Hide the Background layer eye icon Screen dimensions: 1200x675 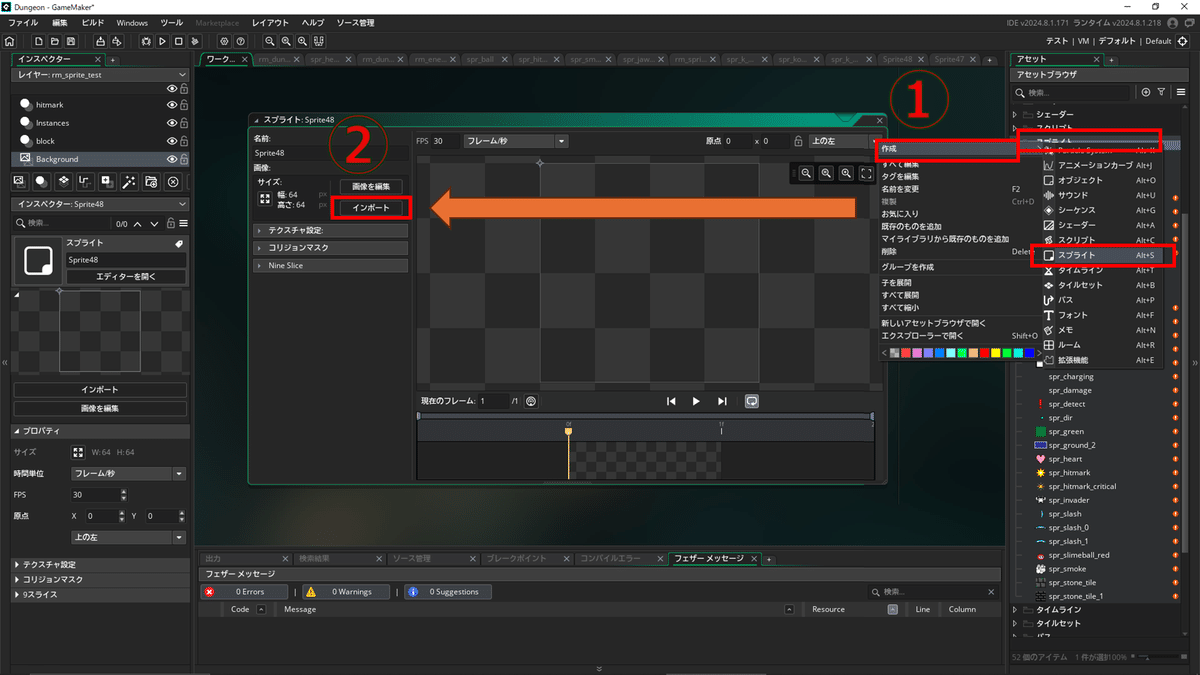point(172,159)
